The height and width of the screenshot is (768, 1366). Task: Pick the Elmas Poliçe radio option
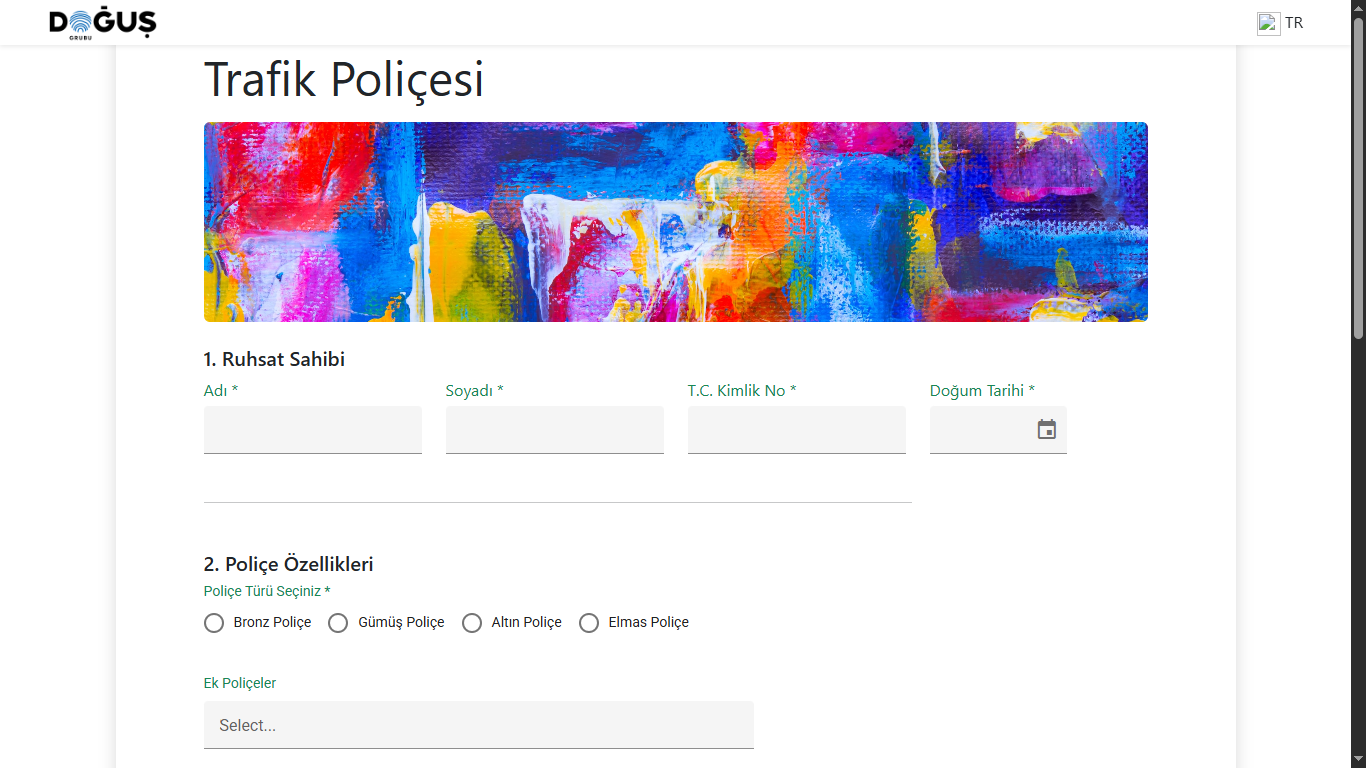click(590, 623)
